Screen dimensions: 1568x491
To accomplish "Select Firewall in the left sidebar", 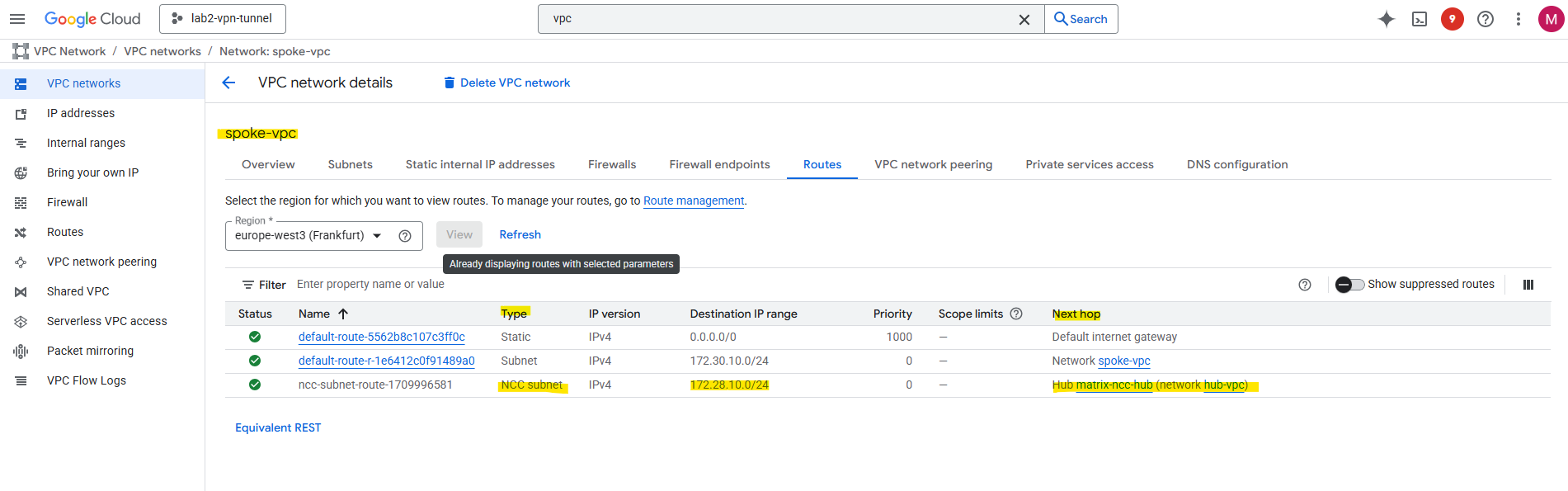I will click(67, 202).
